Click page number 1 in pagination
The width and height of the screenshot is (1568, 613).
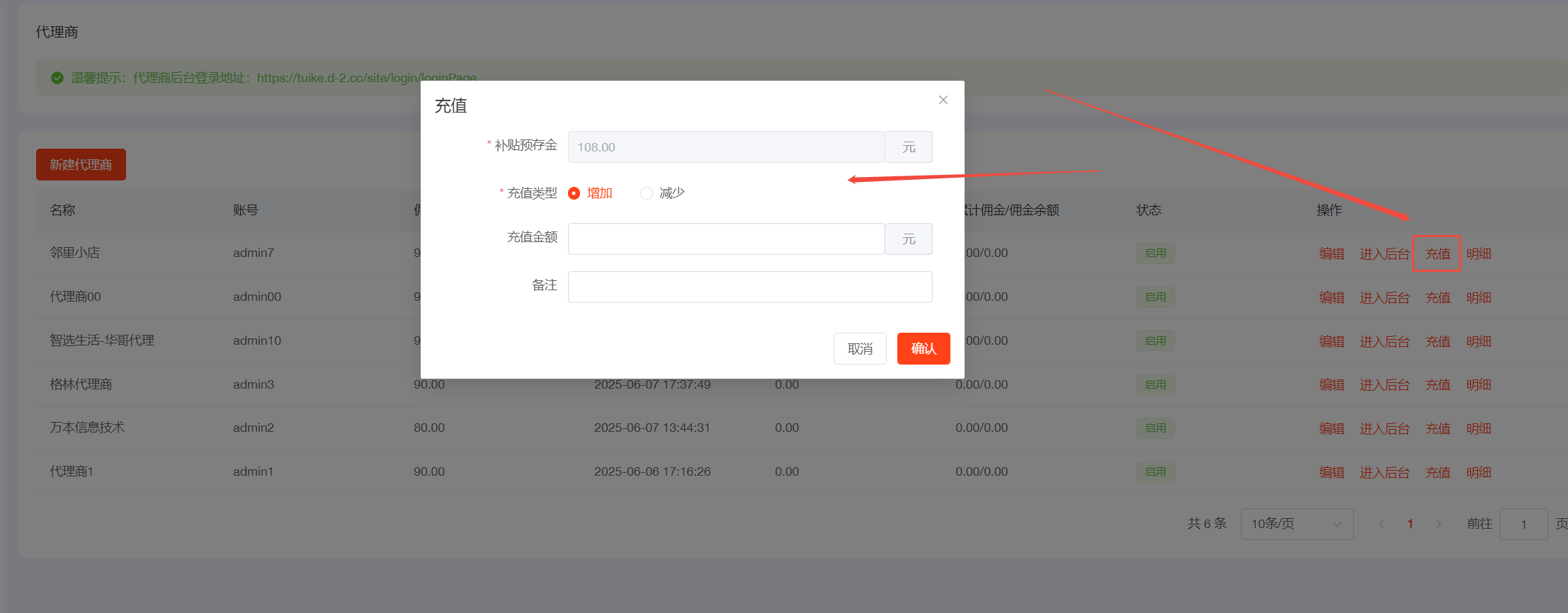click(x=1410, y=524)
